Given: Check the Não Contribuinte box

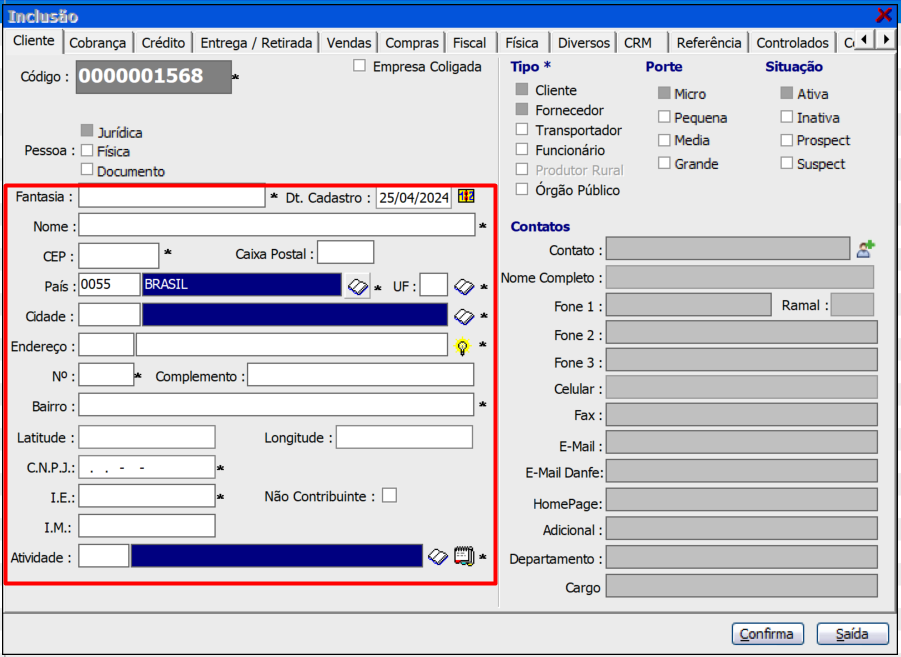Looking at the screenshot, I should point(389,495).
